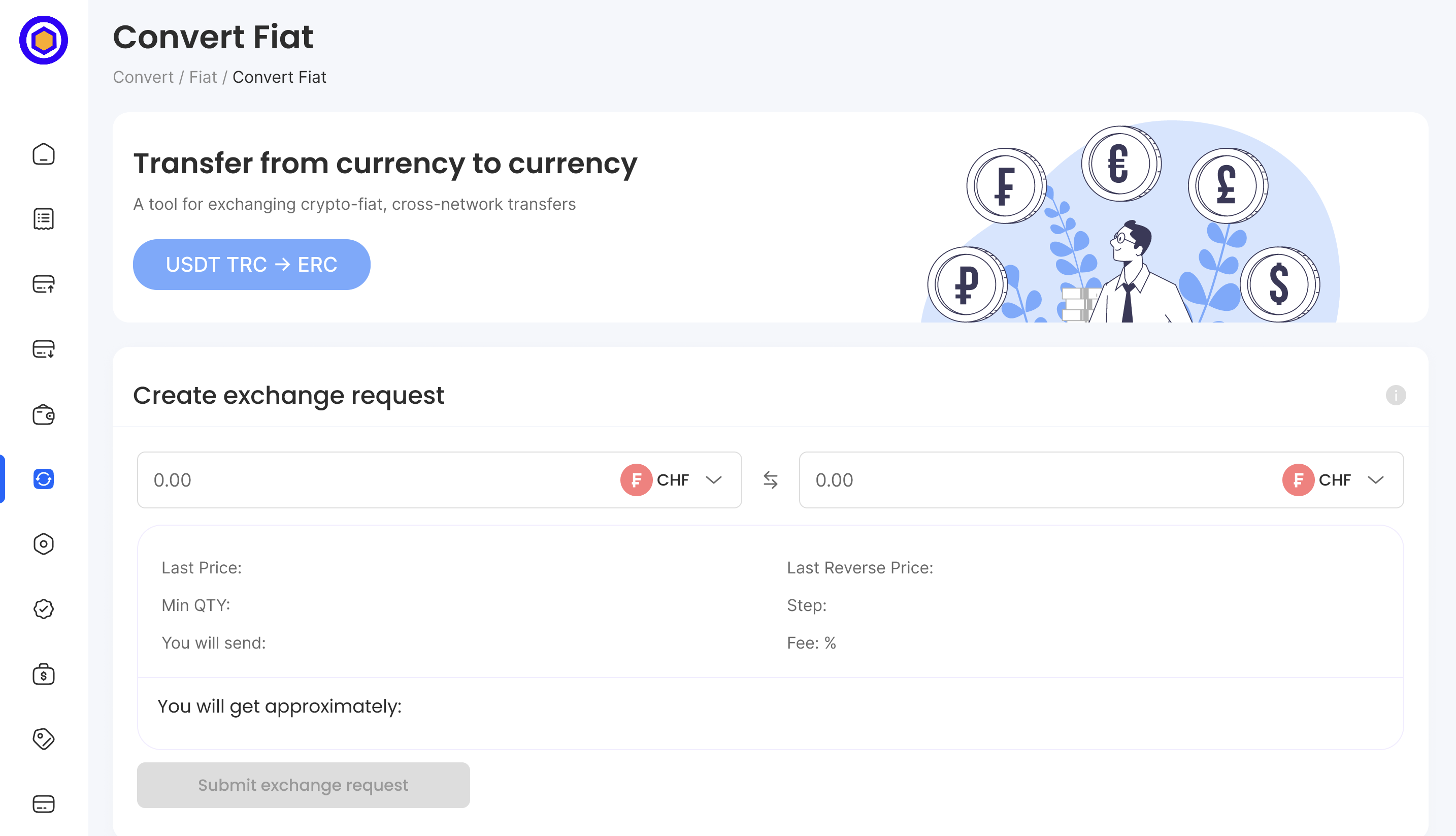Select the blue convert icon in sidebar
Image resolution: width=1456 pixels, height=836 pixels.
coord(44,479)
